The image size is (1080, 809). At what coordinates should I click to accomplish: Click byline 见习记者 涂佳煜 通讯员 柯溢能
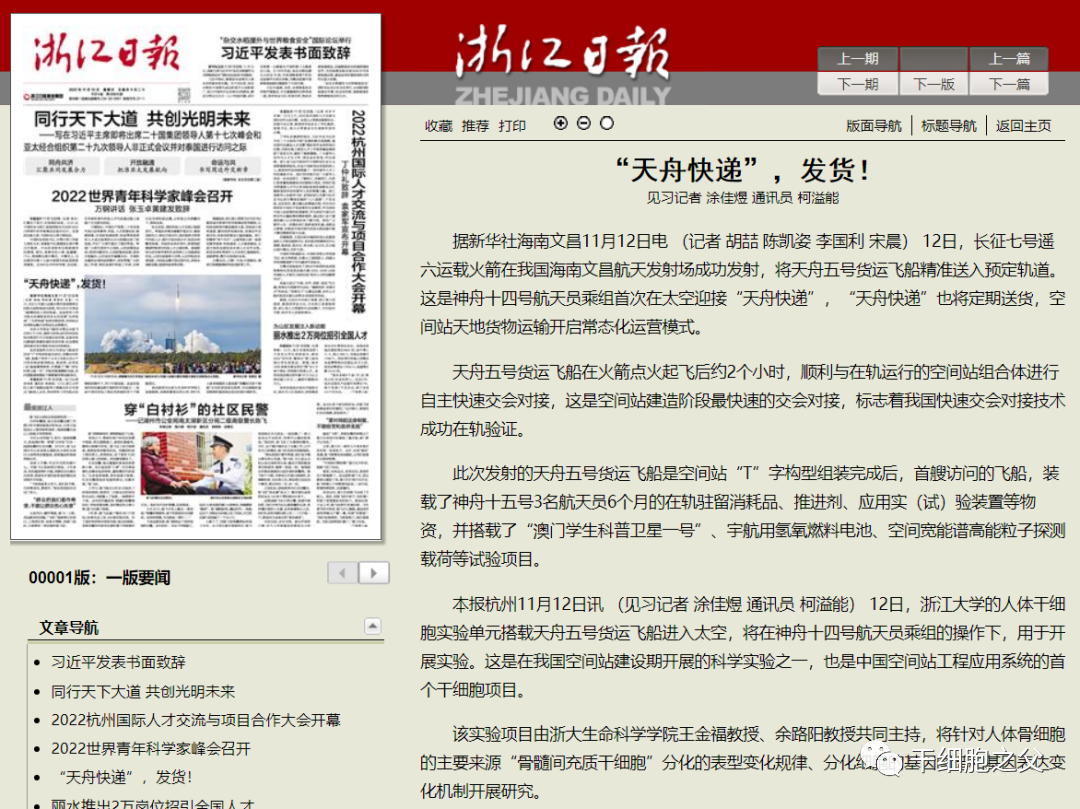point(742,198)
